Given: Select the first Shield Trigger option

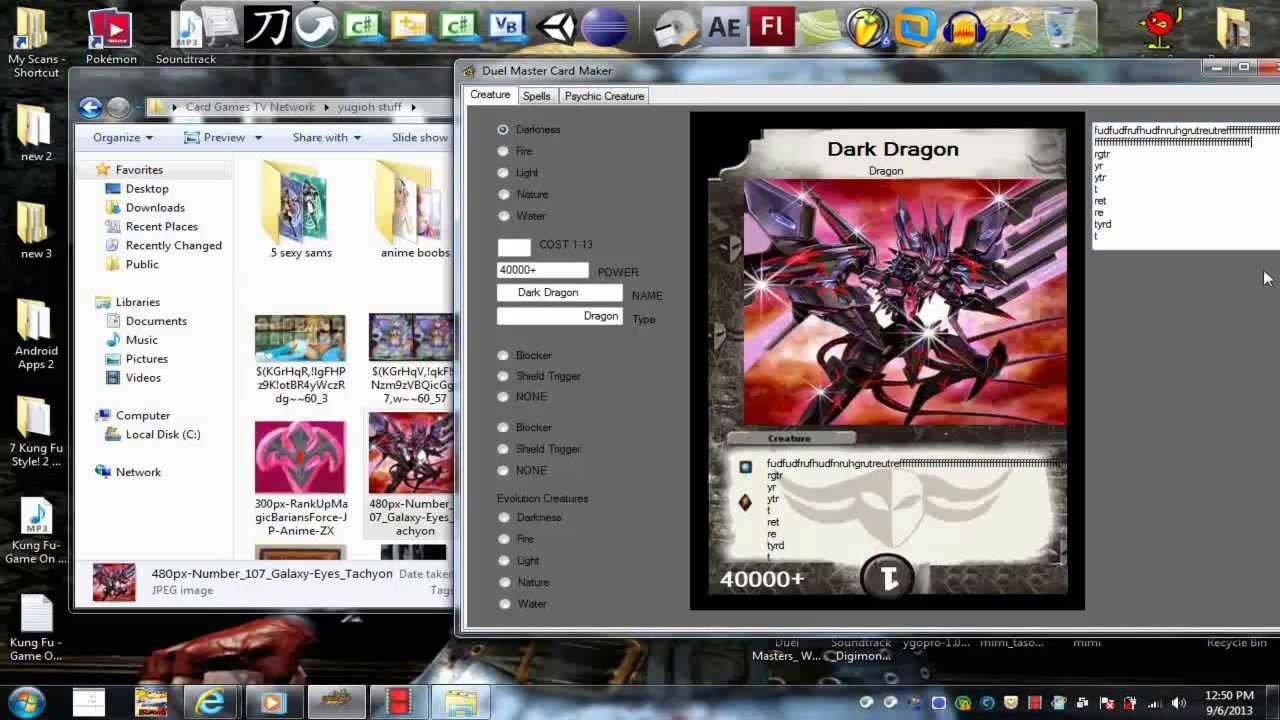Looking at the screenshot, I should click(x=503, y=376).
